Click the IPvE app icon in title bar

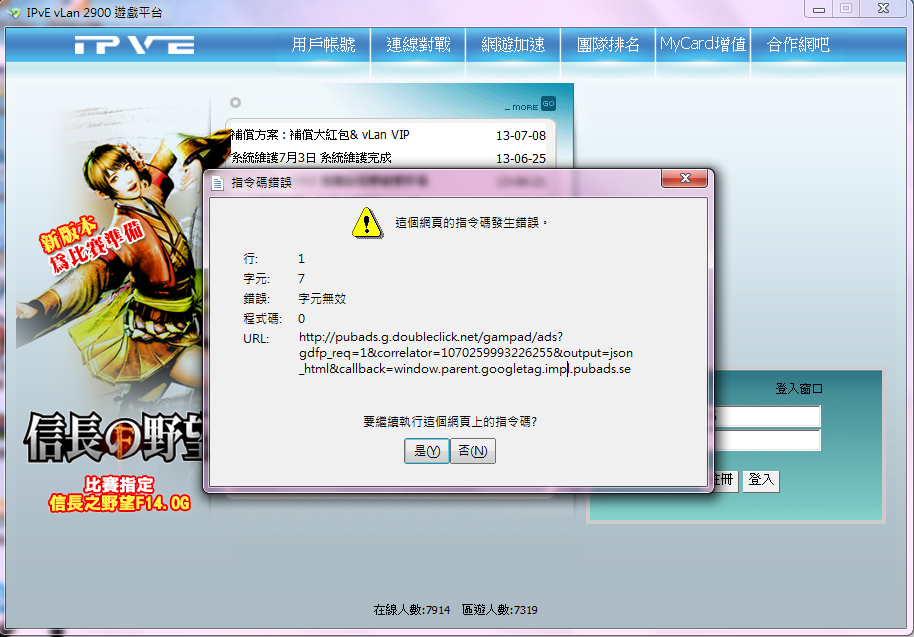15,12
